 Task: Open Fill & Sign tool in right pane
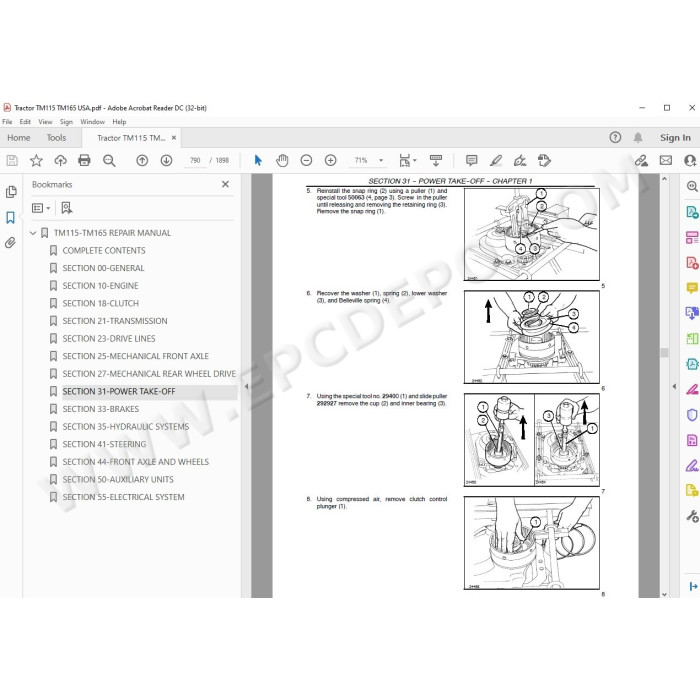pos(692,466)
